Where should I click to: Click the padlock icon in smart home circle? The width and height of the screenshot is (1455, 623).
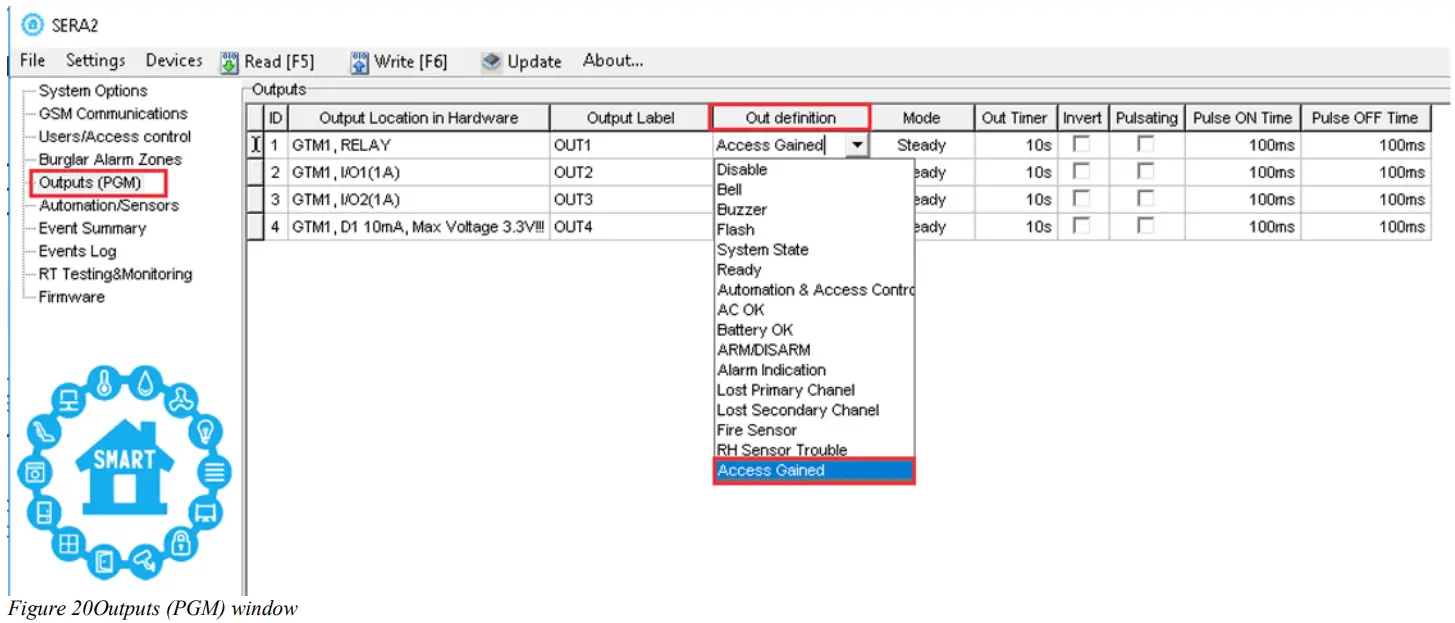click(179, 541)
